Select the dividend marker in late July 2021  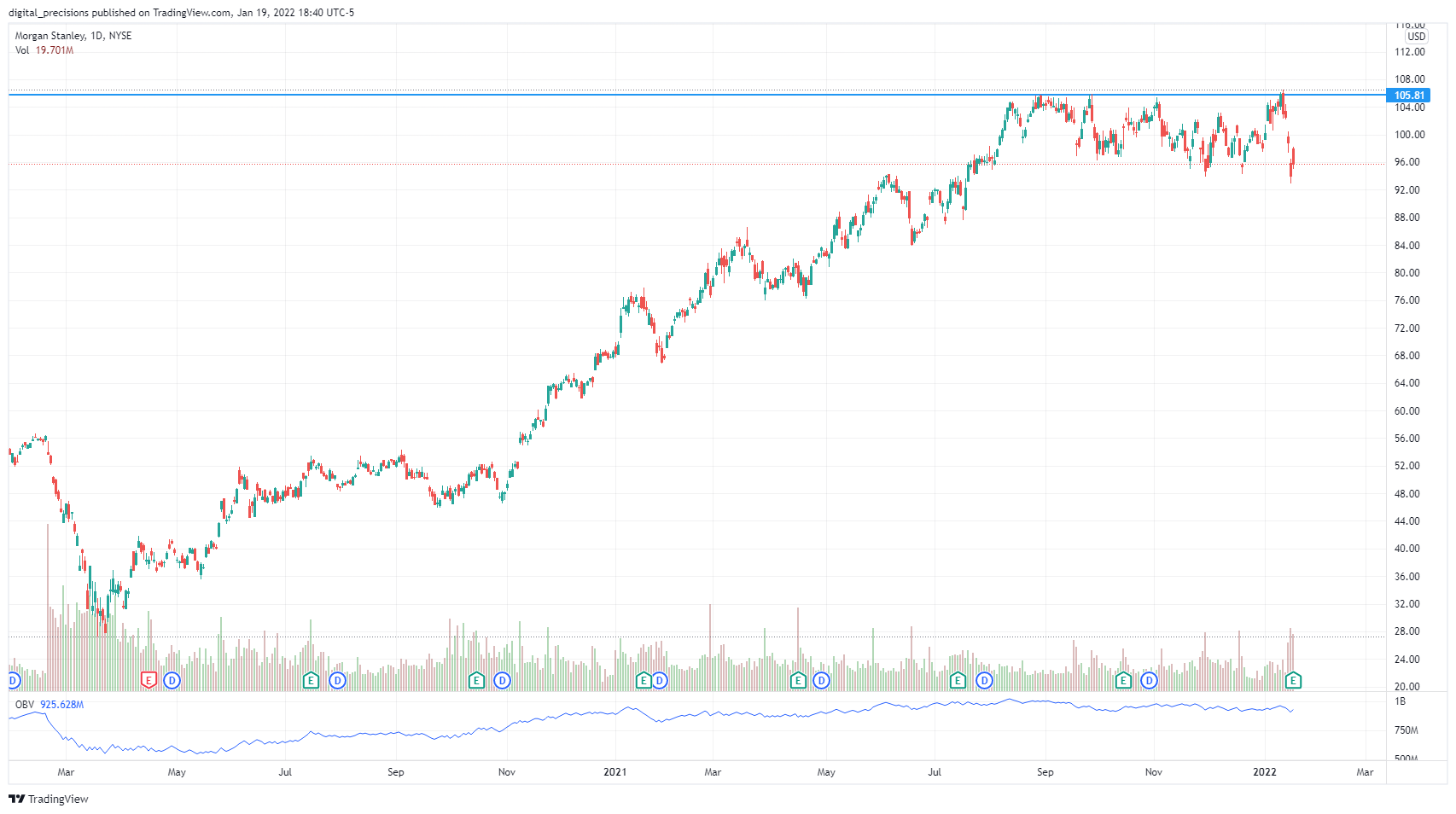pyautogui.click(x=984, y=680)
